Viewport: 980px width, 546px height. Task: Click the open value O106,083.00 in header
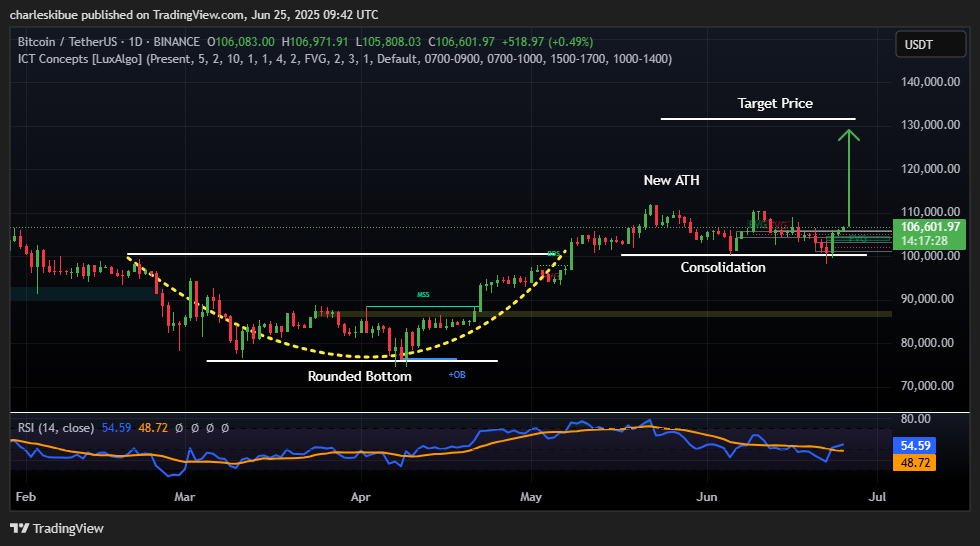(241, 42)
